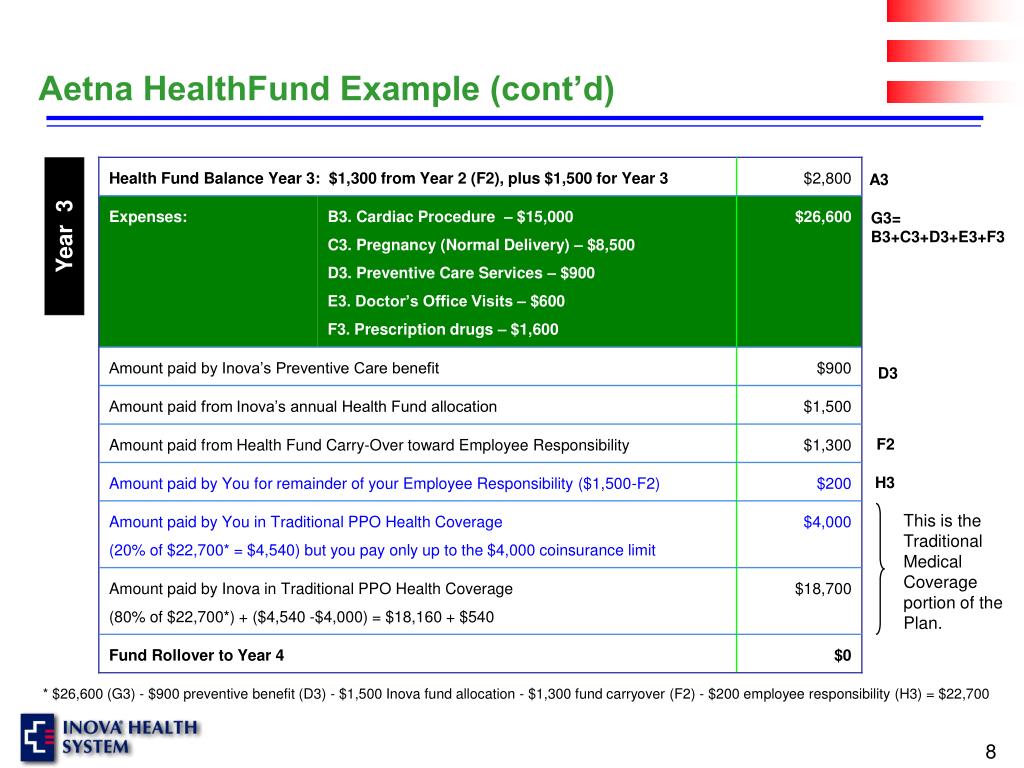Select 'Health Fund Balance Year 3' row text

[389, 178]
